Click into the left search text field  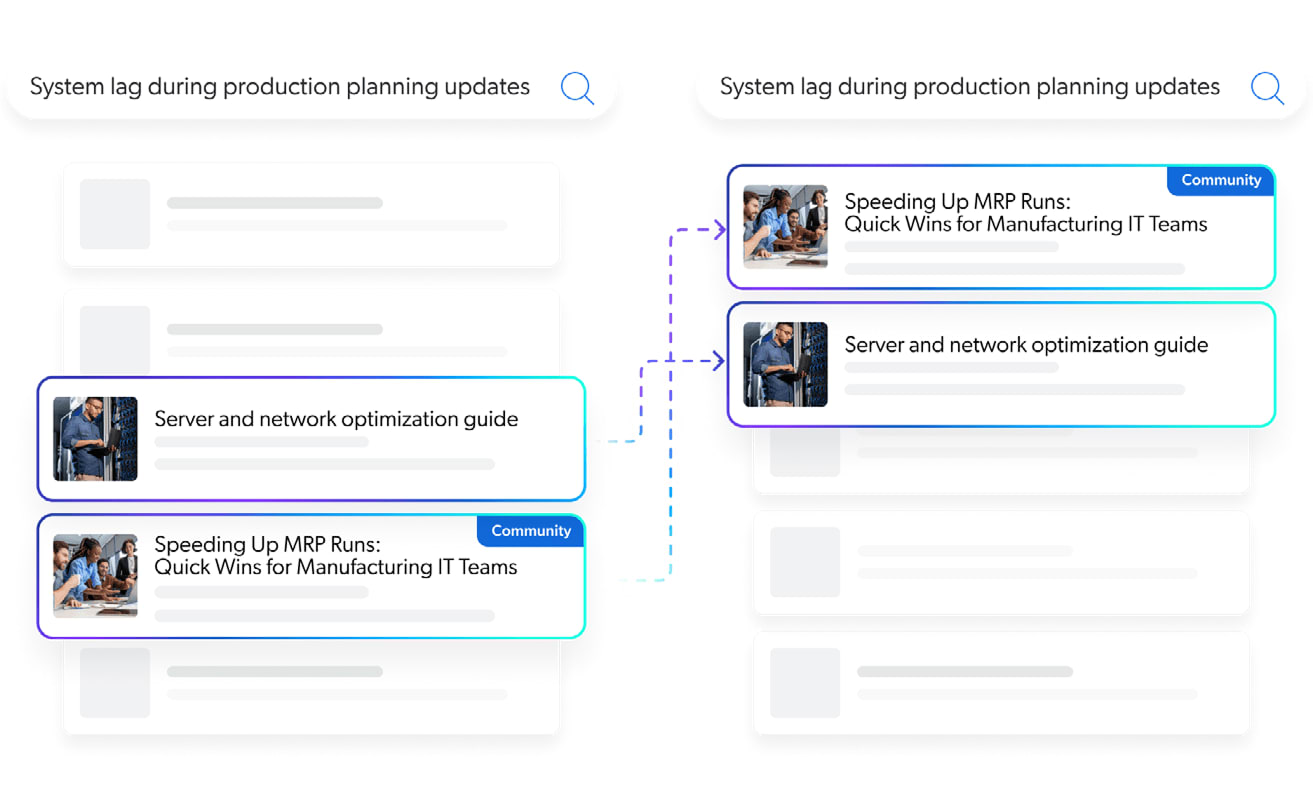pyautogui.click(x=280, y=87)
